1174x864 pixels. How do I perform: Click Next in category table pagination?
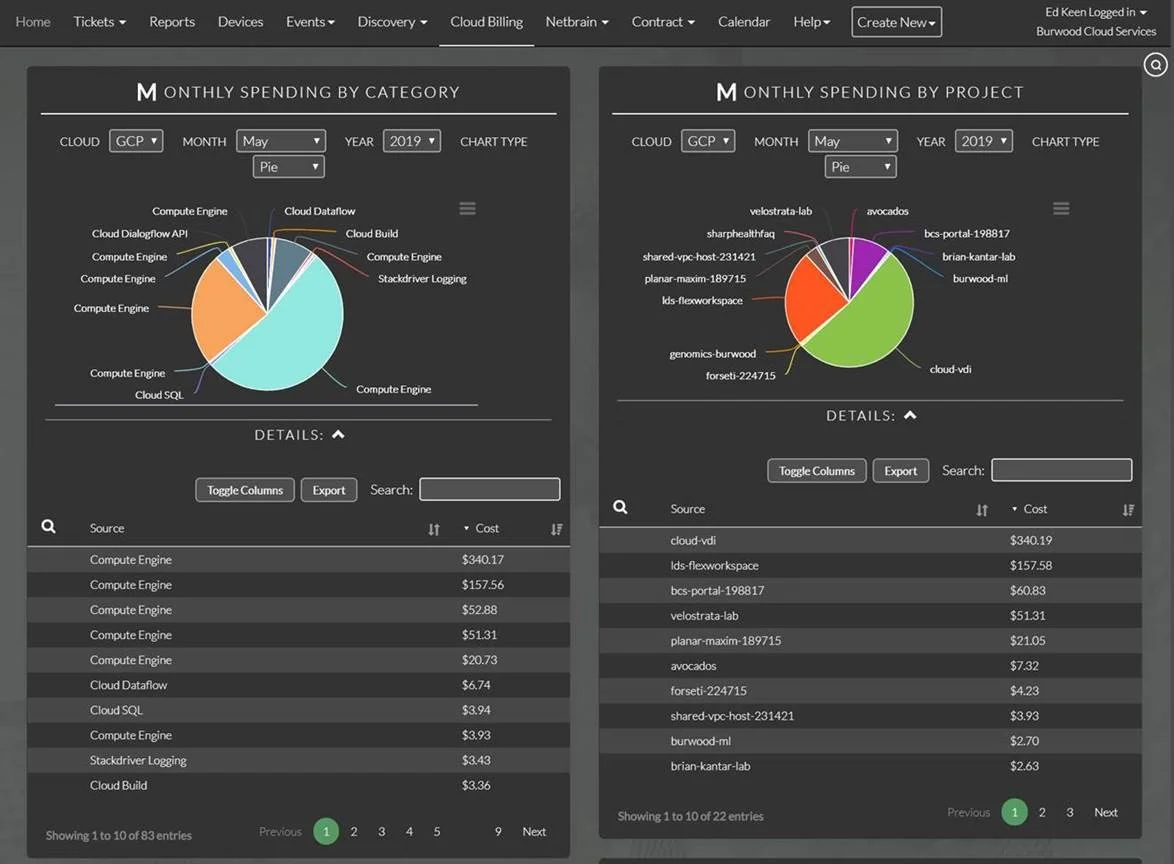(534, 831)
